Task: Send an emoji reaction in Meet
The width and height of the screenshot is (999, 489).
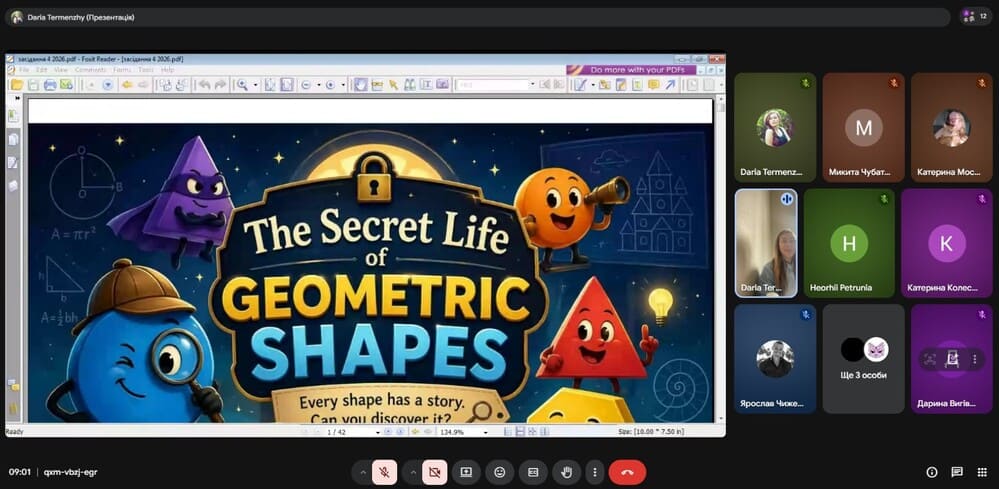Action: (x=500, y=472)
